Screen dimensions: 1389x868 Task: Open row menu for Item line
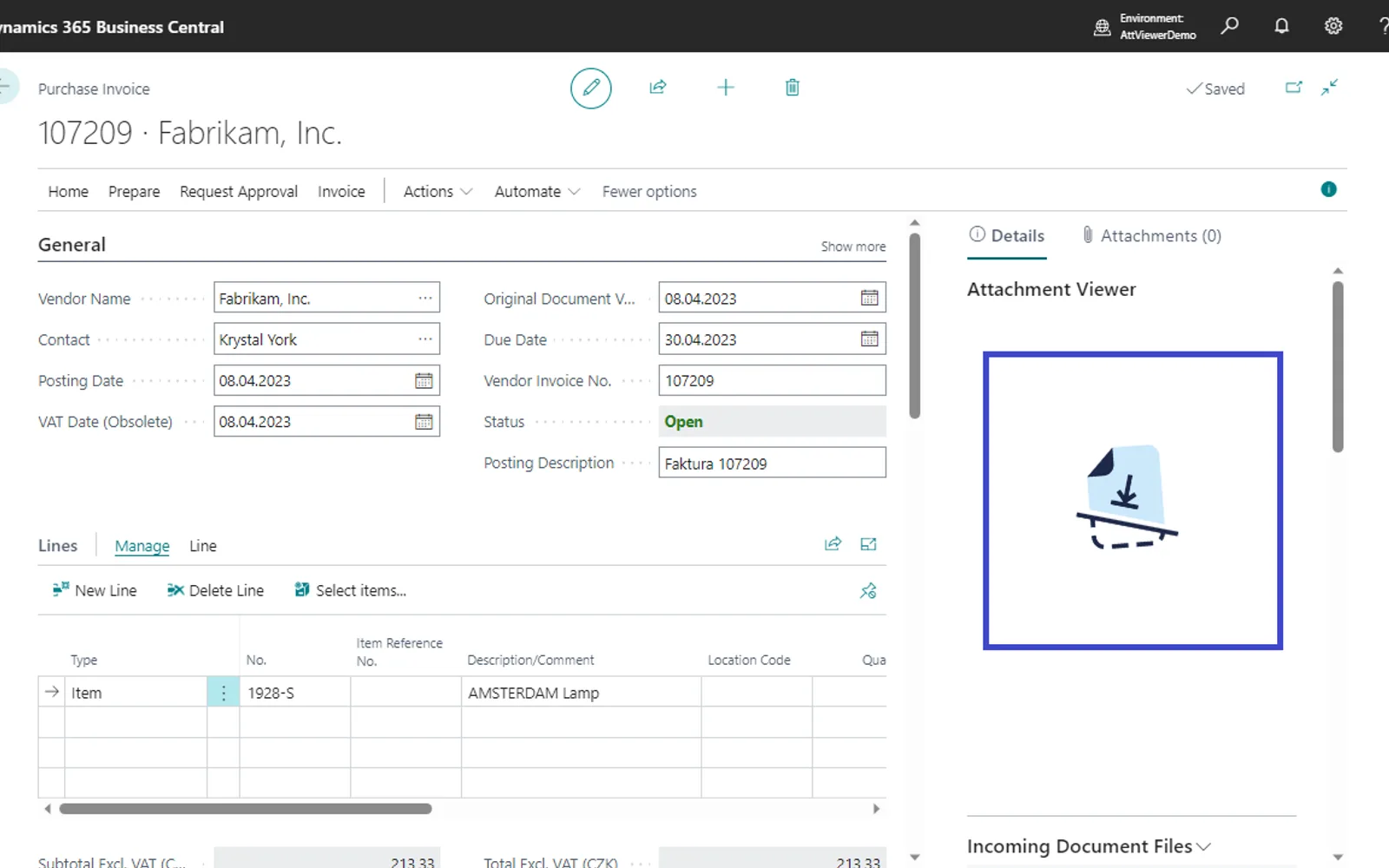point(223,693)
